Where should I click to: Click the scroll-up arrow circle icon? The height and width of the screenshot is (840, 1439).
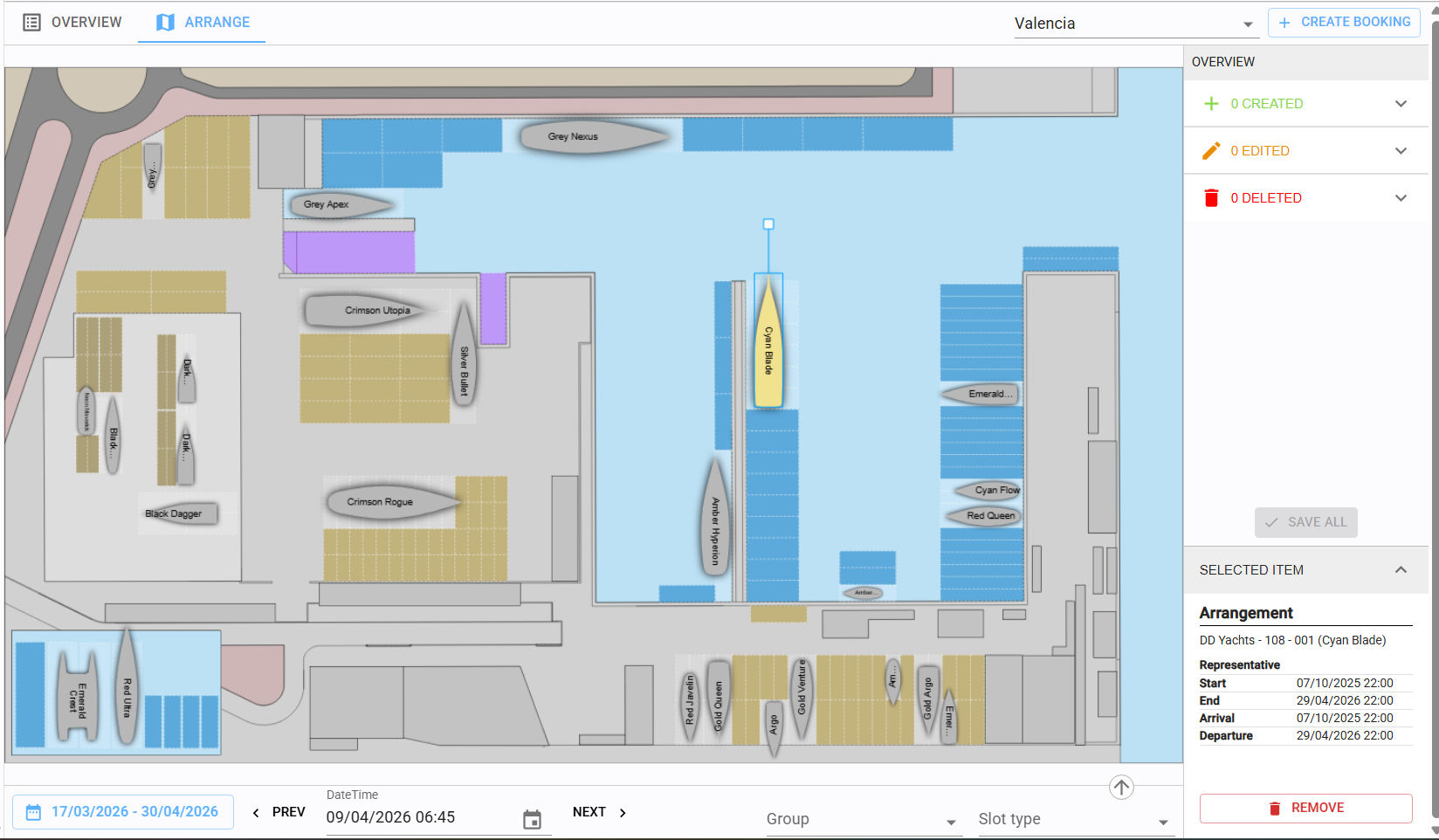point(1121,787)
